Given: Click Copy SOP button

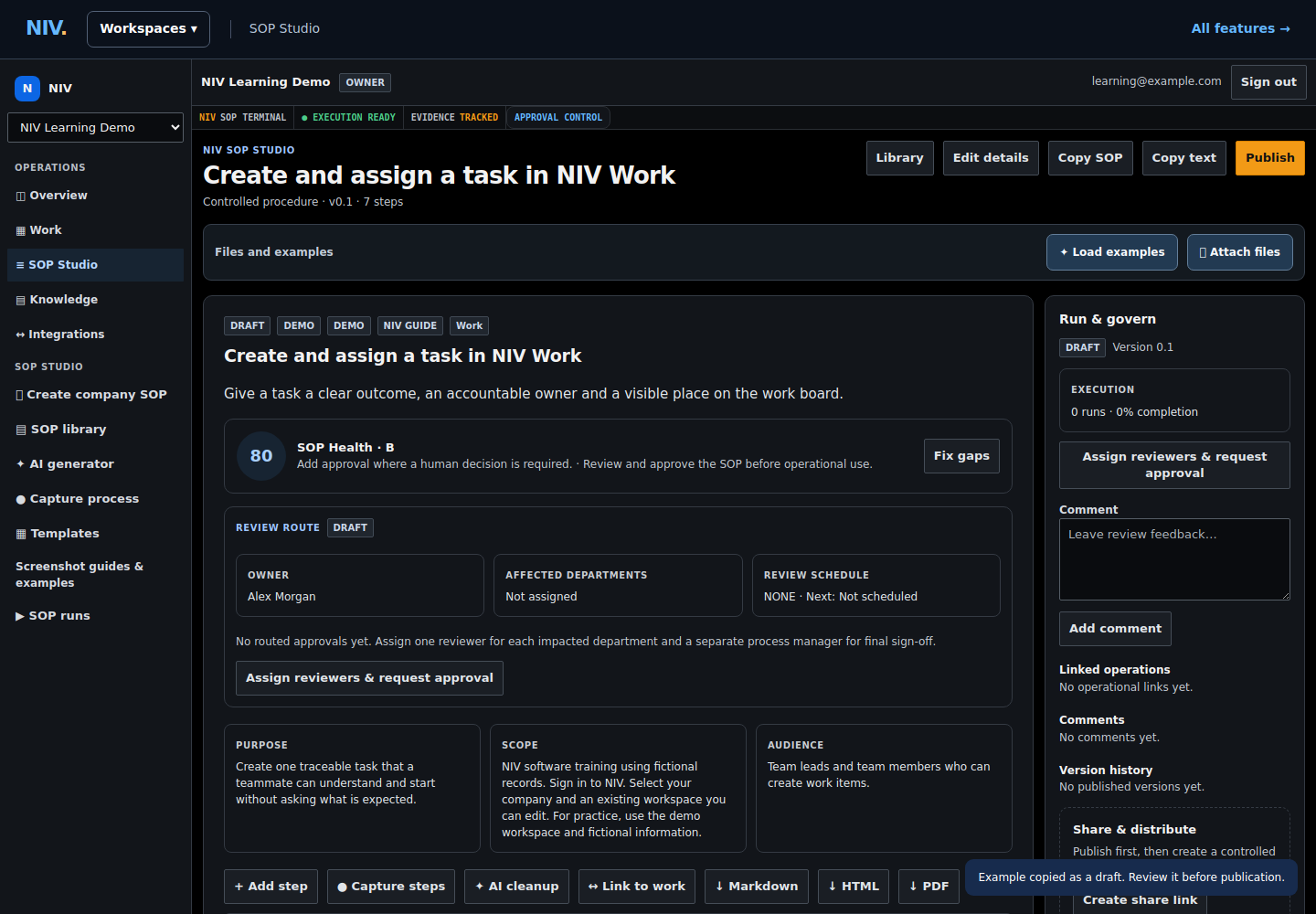Looking at the screenshot, I should coord(1090,158).
